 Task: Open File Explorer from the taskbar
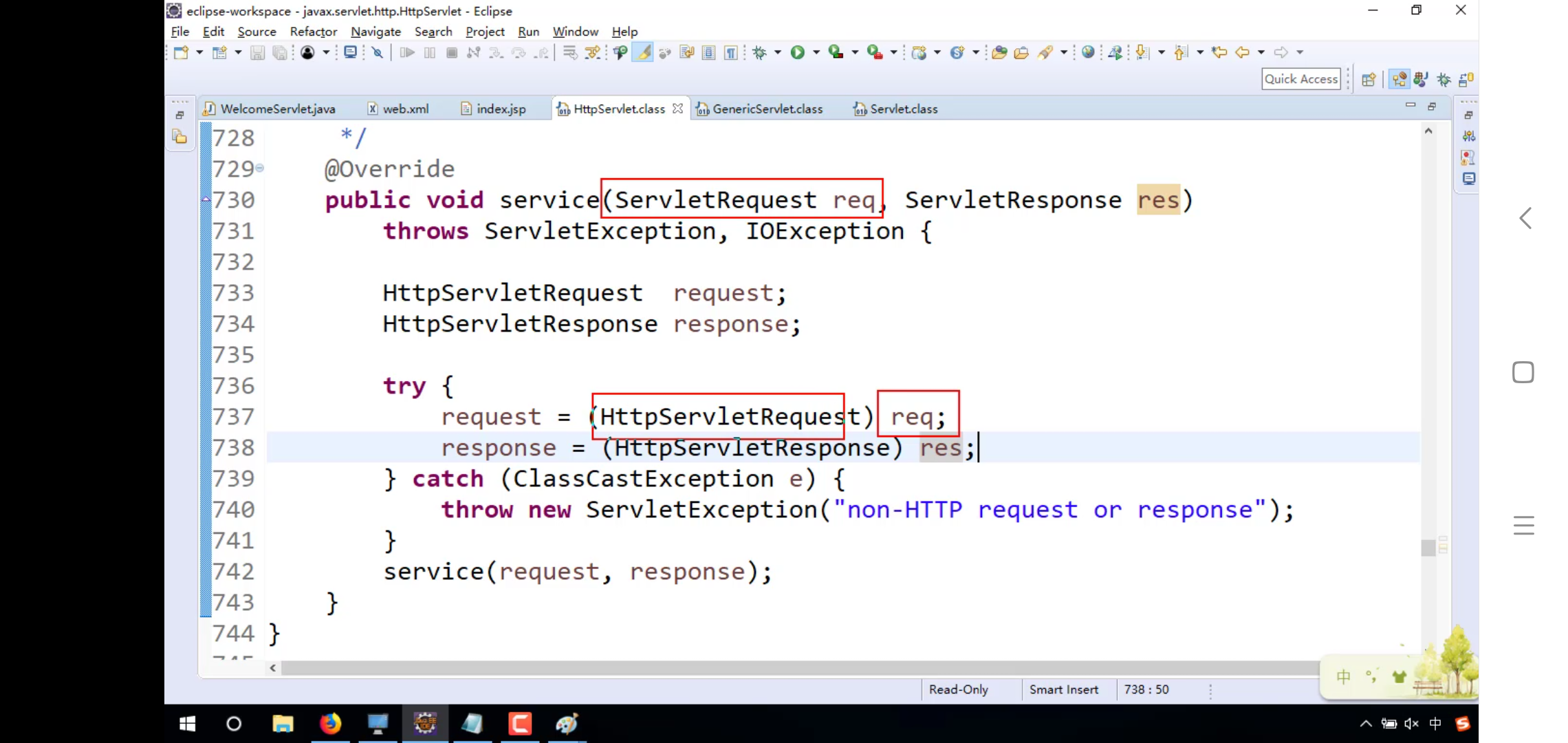click(283, 724)
